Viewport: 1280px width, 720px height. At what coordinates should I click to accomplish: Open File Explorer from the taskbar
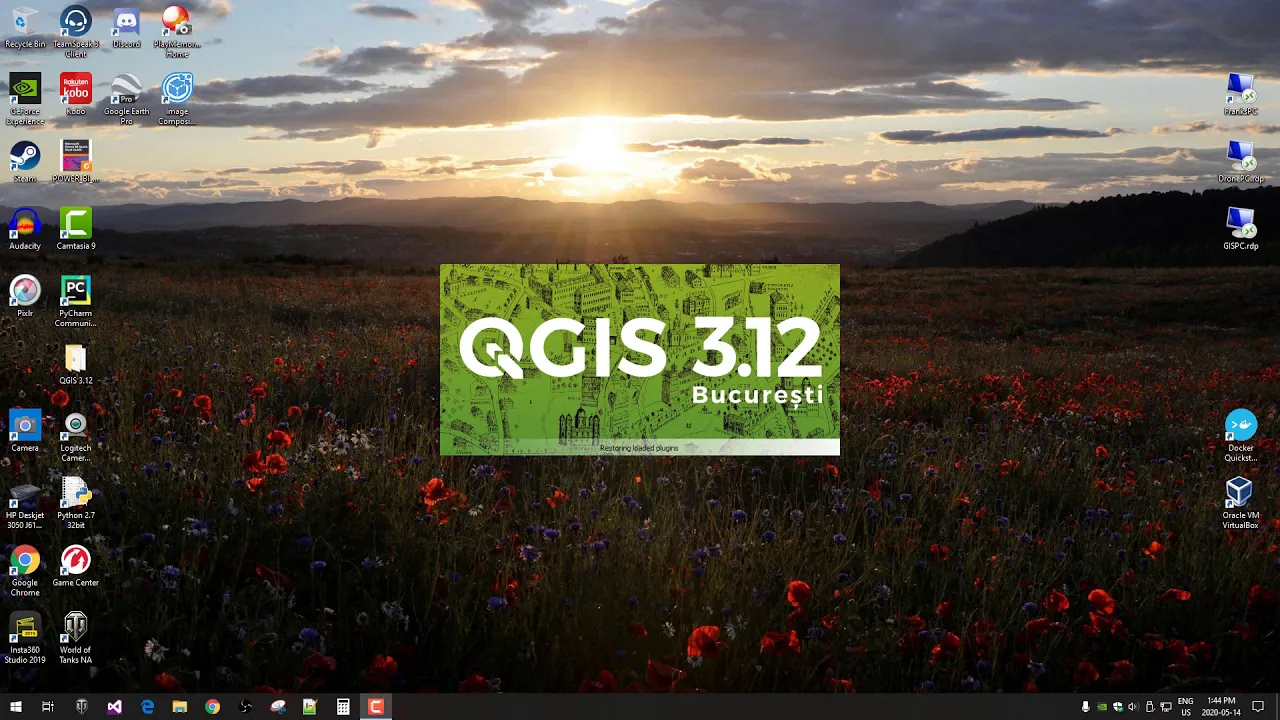[x=180, y=707]
